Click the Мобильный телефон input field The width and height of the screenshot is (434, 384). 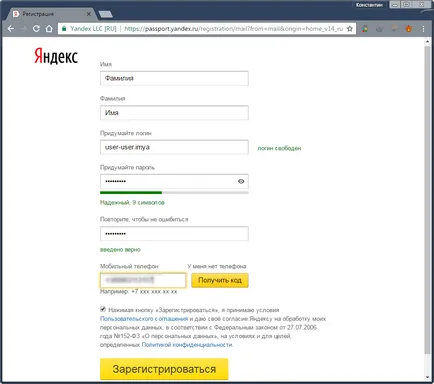[143, 280]
